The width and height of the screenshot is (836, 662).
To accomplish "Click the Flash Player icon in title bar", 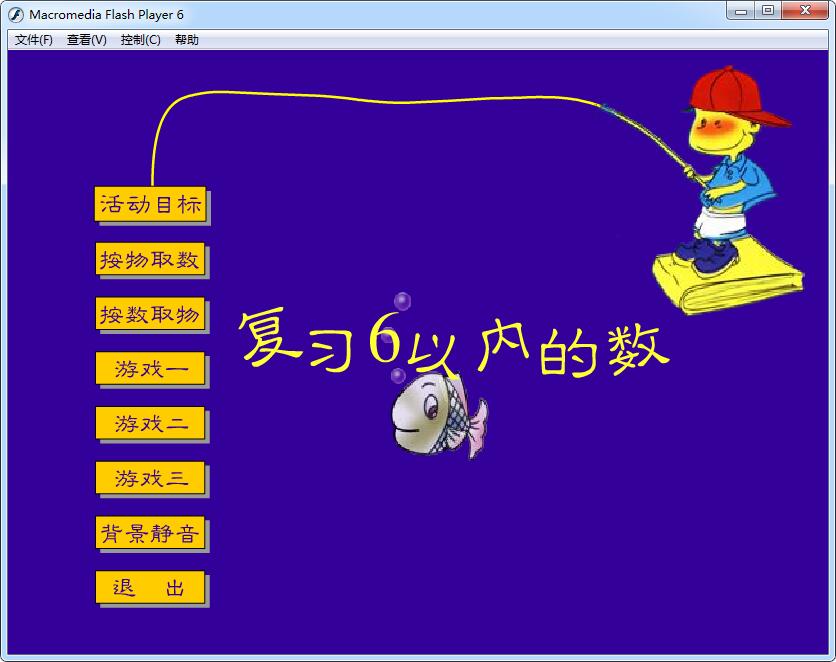I will [16, 14].
